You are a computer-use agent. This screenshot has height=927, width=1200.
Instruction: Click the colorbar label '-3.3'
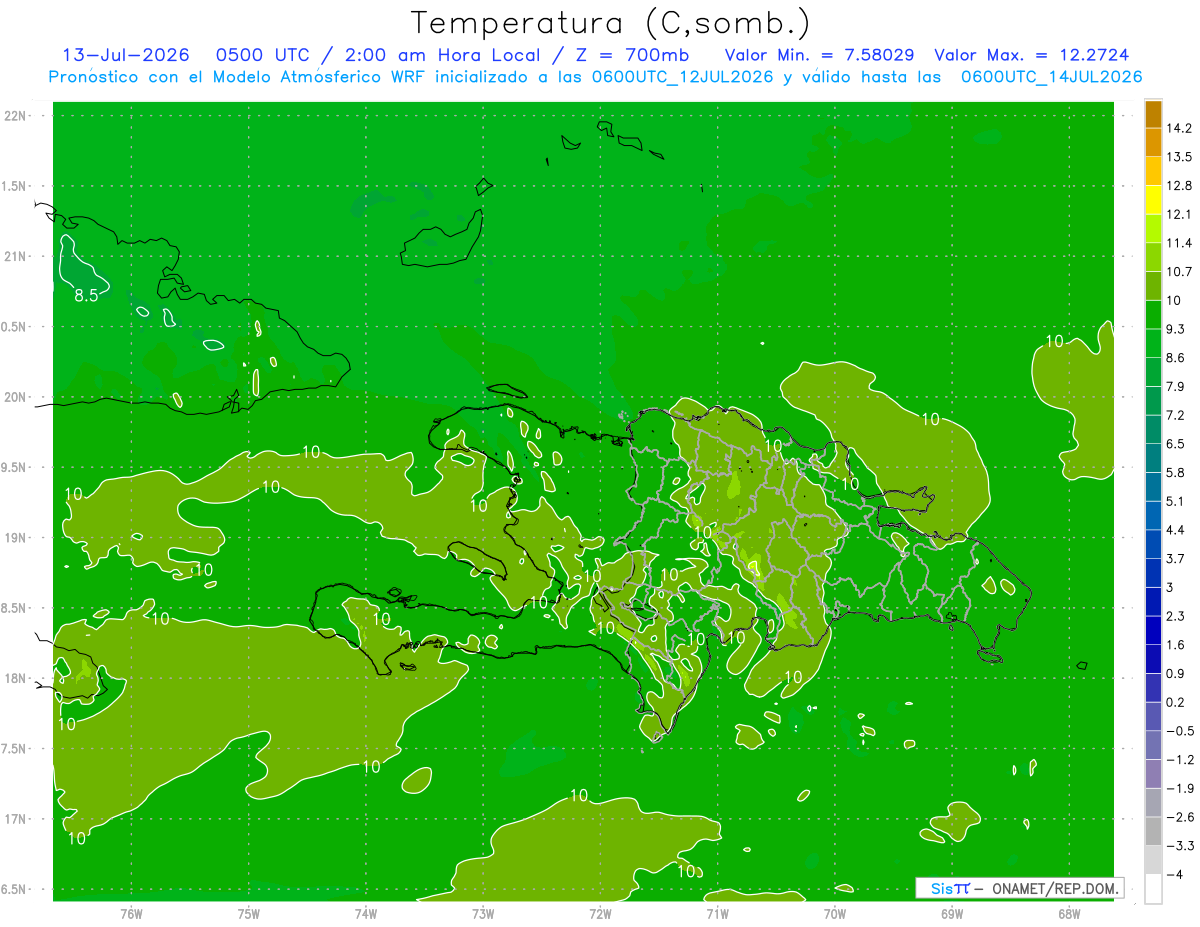1181,846
